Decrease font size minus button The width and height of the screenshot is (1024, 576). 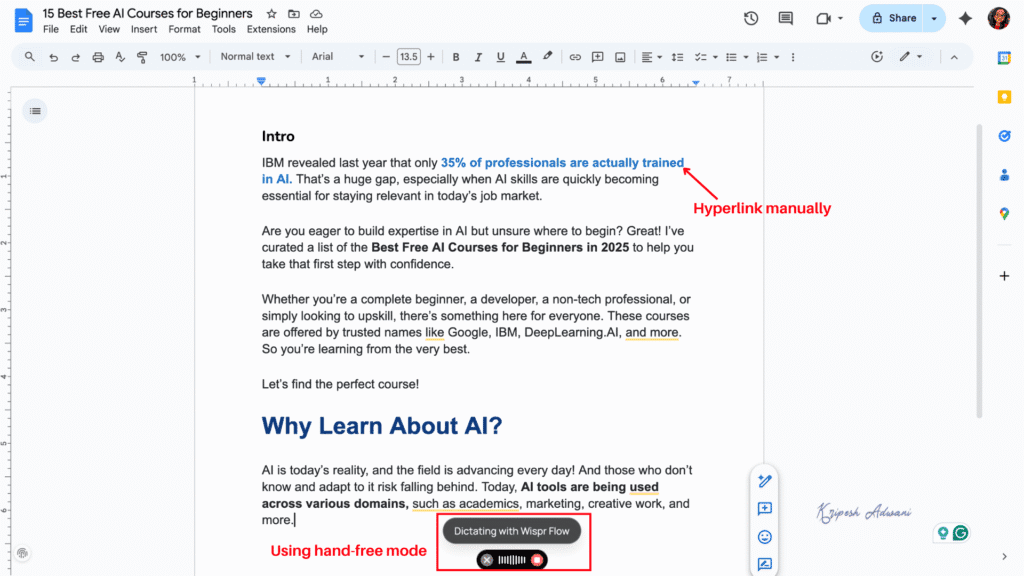tap(386, 57)
